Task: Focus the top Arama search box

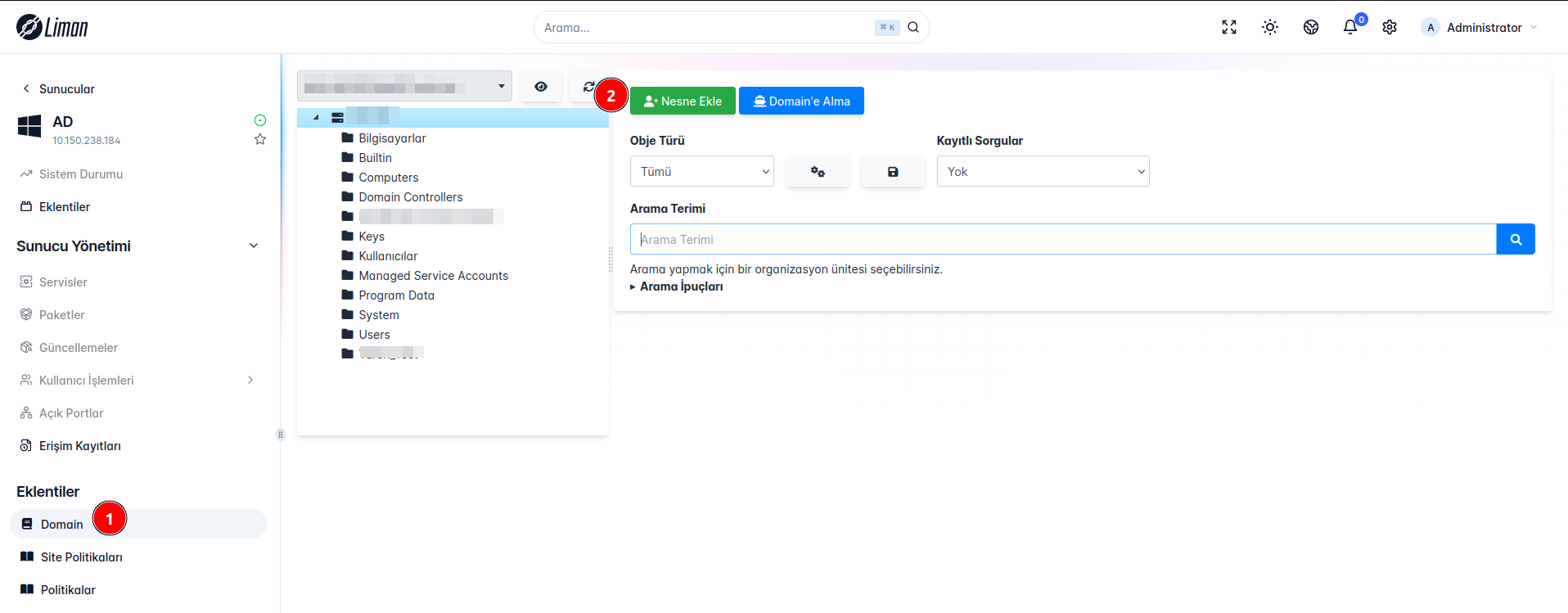Action: (731, 27)
